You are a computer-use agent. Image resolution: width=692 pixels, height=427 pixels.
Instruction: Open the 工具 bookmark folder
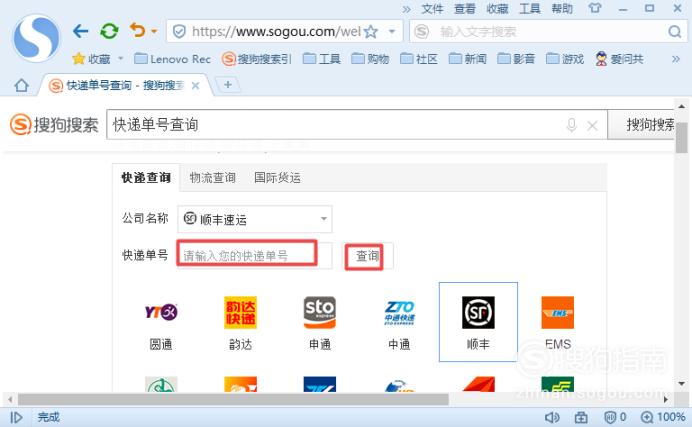(322, 59)
